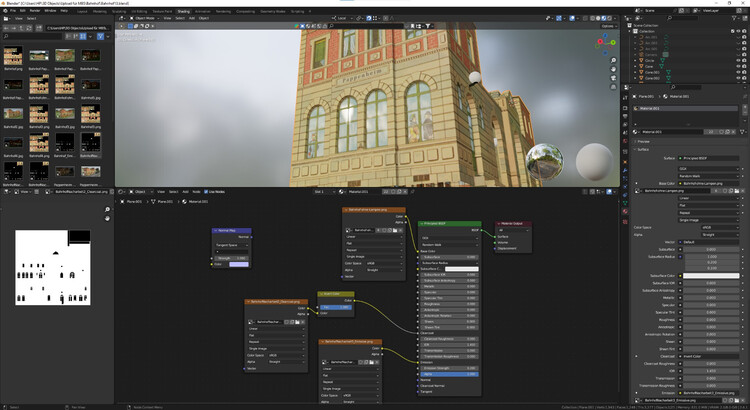This screenshot has width=750, height=410.
Task: Toggle viewport overlays button
Action: click(572, 18)
